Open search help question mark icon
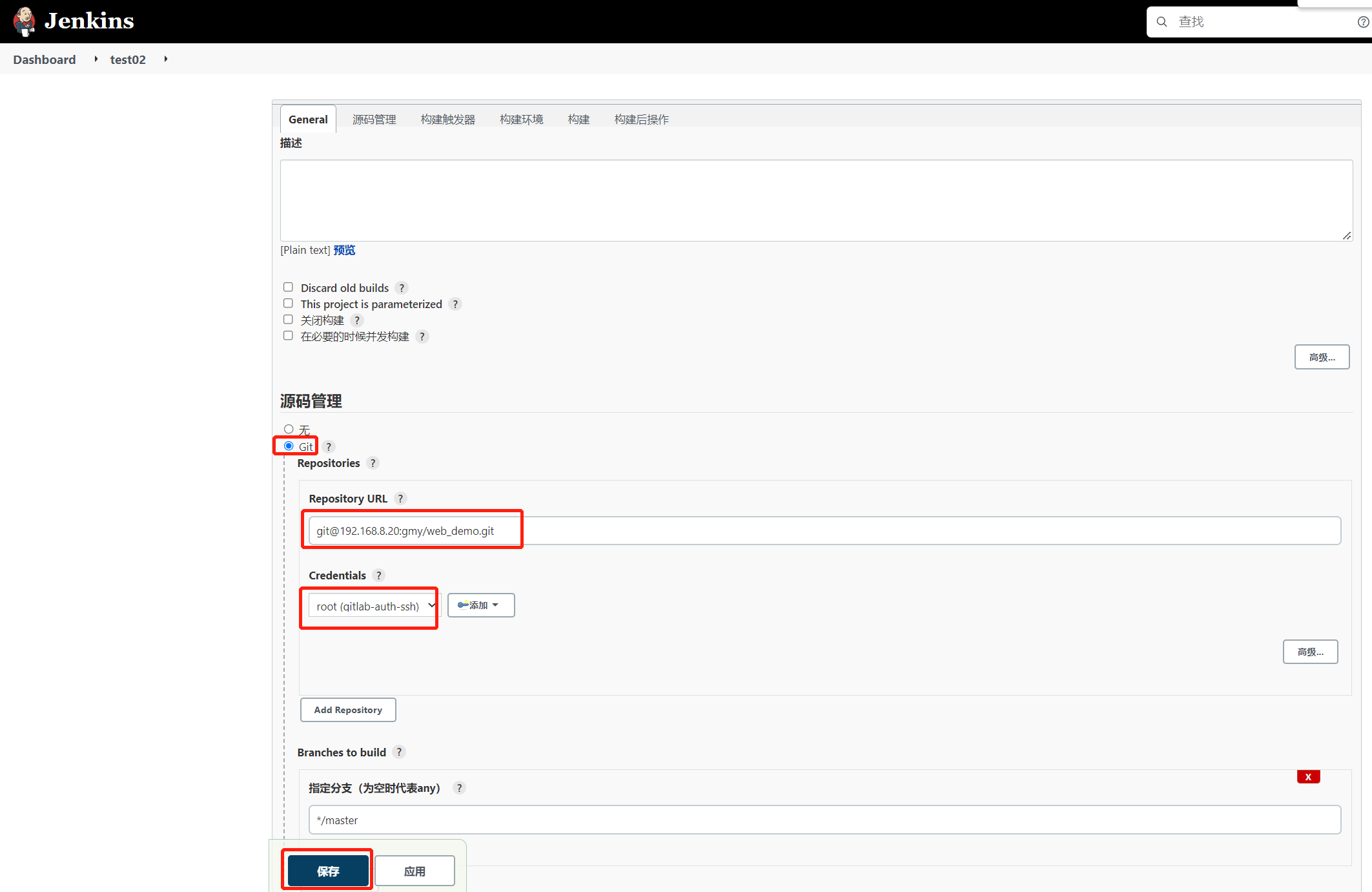 pos(1363,22)
